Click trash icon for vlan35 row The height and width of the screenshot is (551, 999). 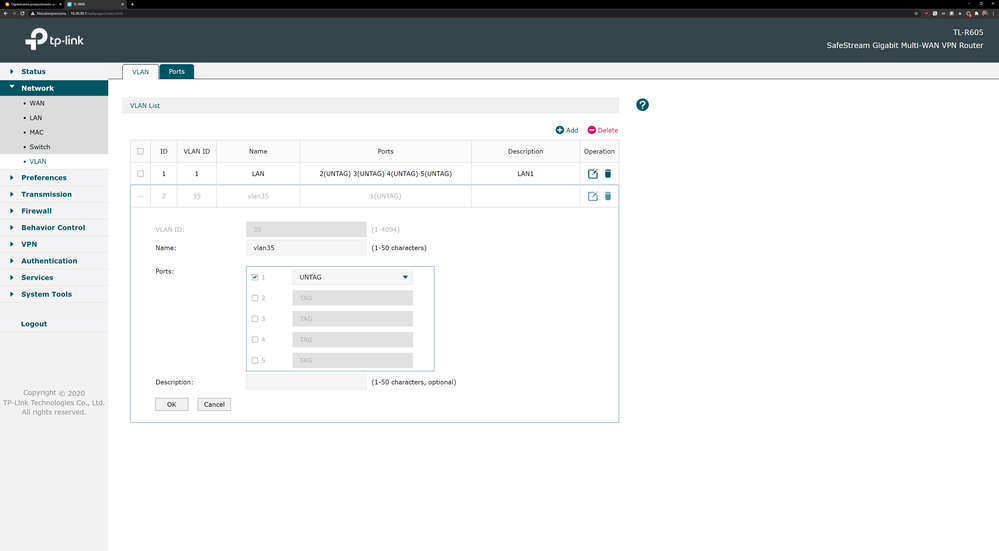coord(608,196)
